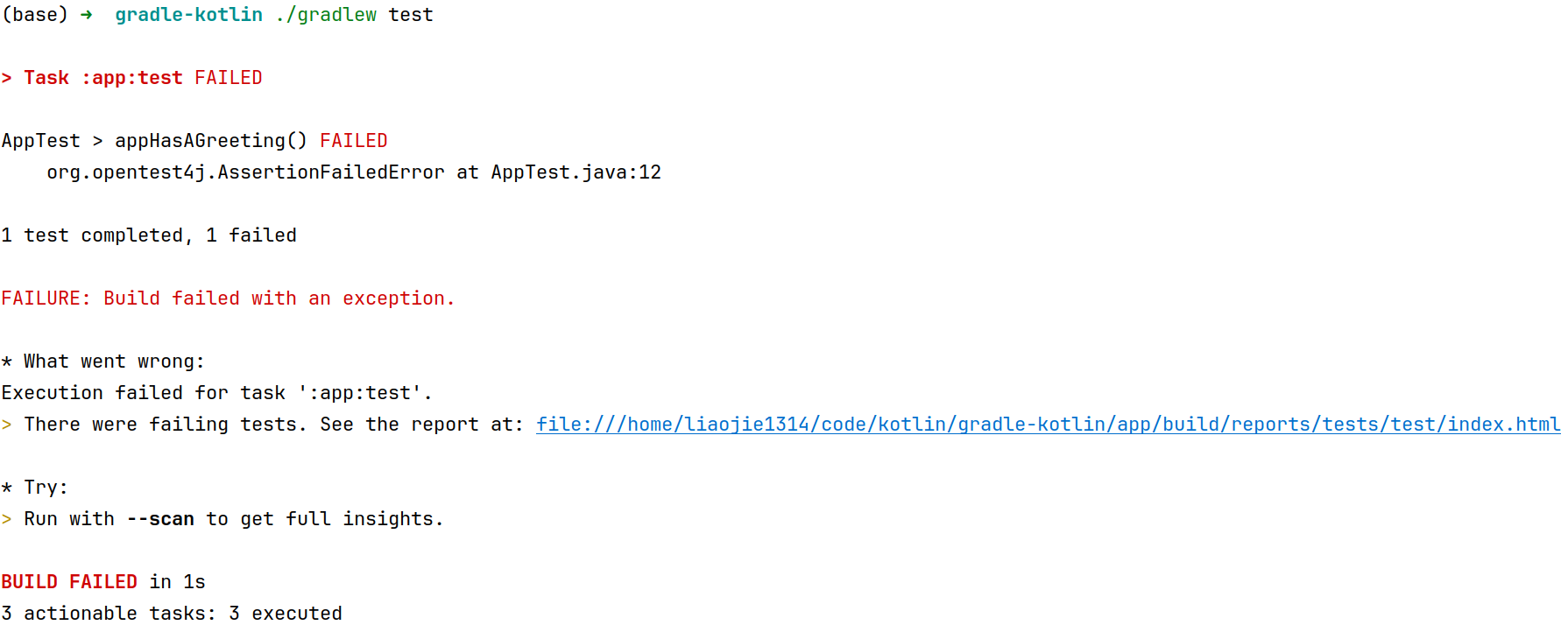The image size is (1568, 625).
Task: Click the red arrow before Task :app:test
Action: click(x=7, y=78)
